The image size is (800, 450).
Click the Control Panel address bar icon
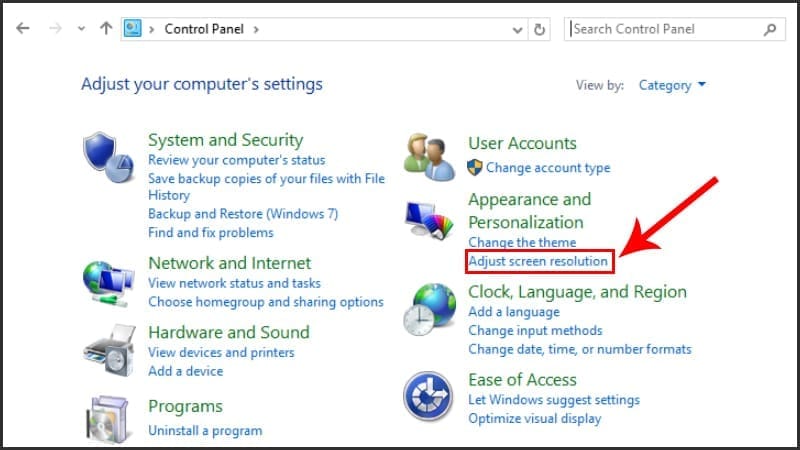pyautogui.click(x=133, y=28)
